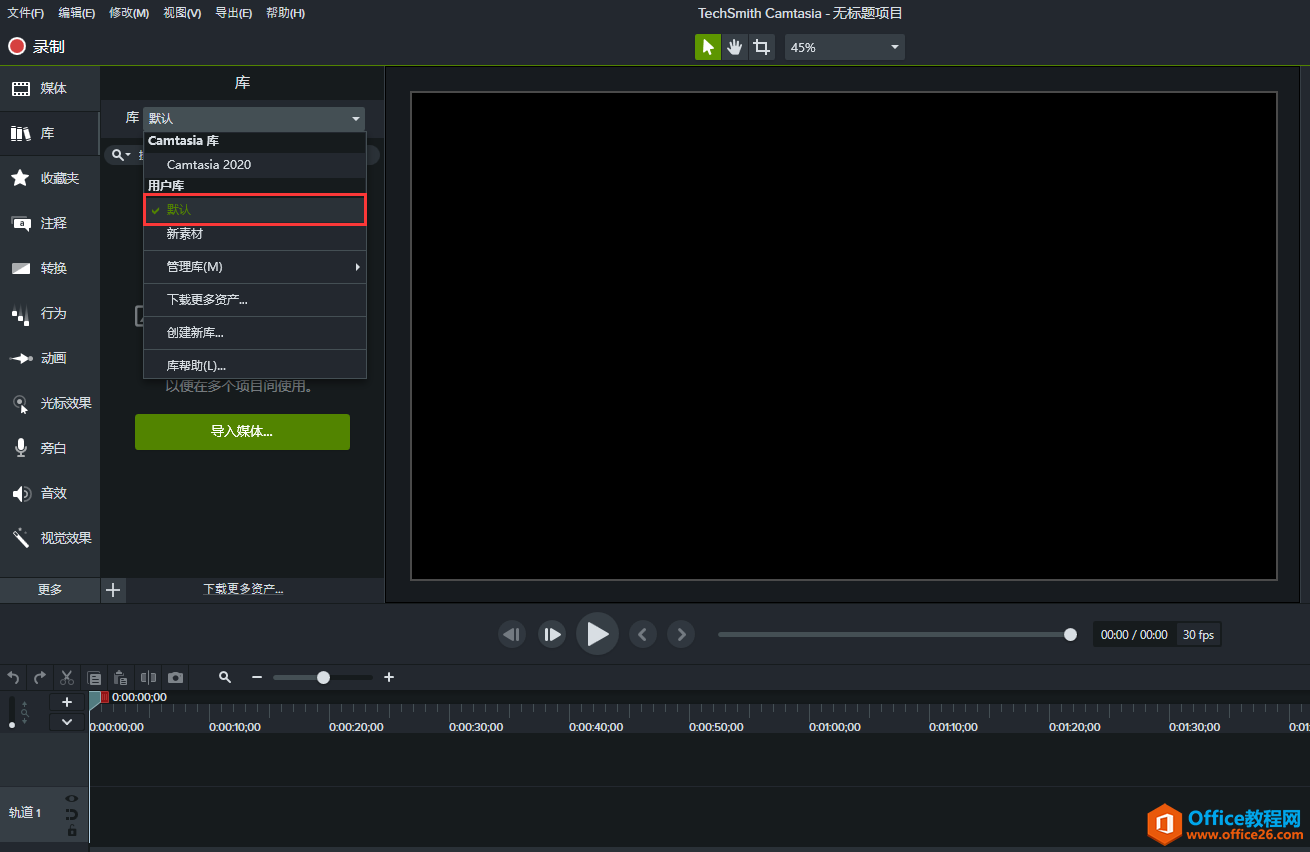1310x852 pixels.
Task: Open the 注释 (Annotations) tab
Action: [x=49, y=223]
